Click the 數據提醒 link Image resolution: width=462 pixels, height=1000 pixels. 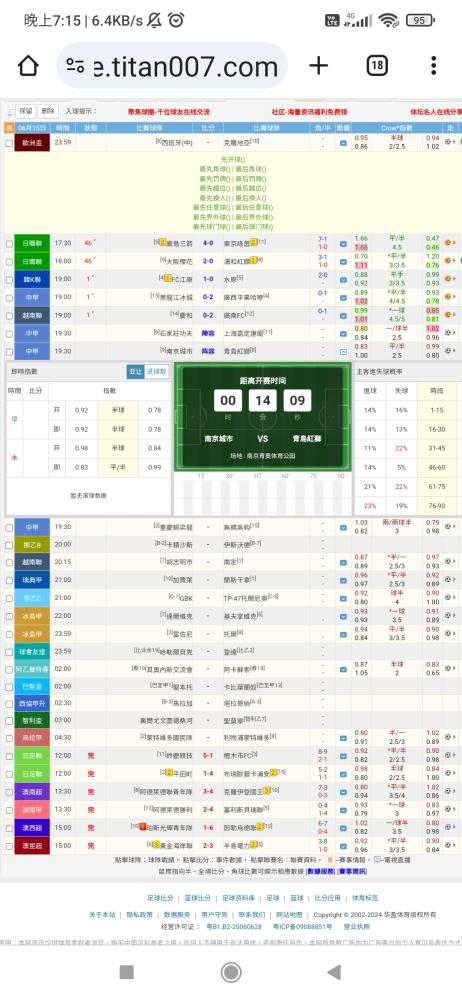click(321, 871)
